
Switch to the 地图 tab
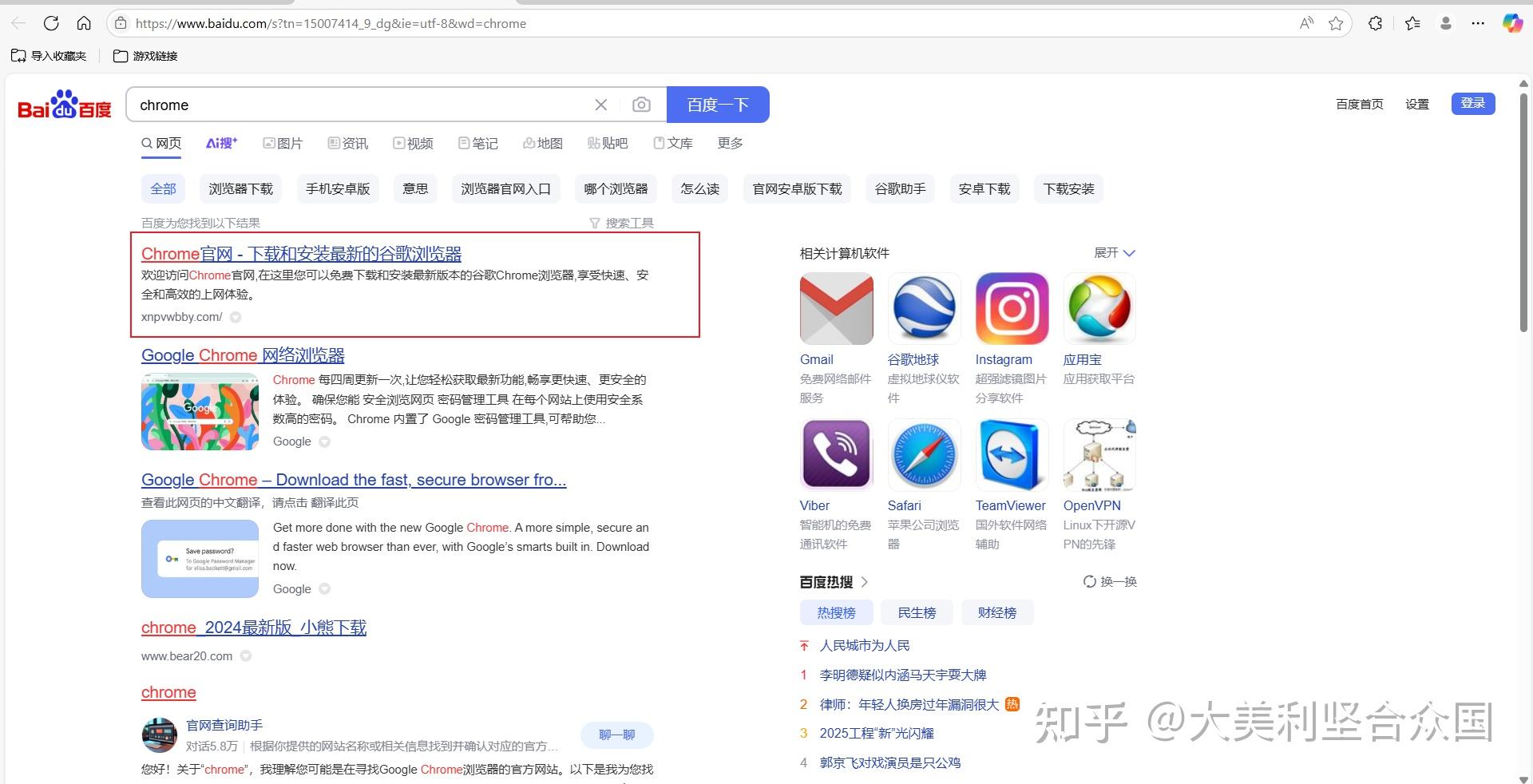point(543,143)
